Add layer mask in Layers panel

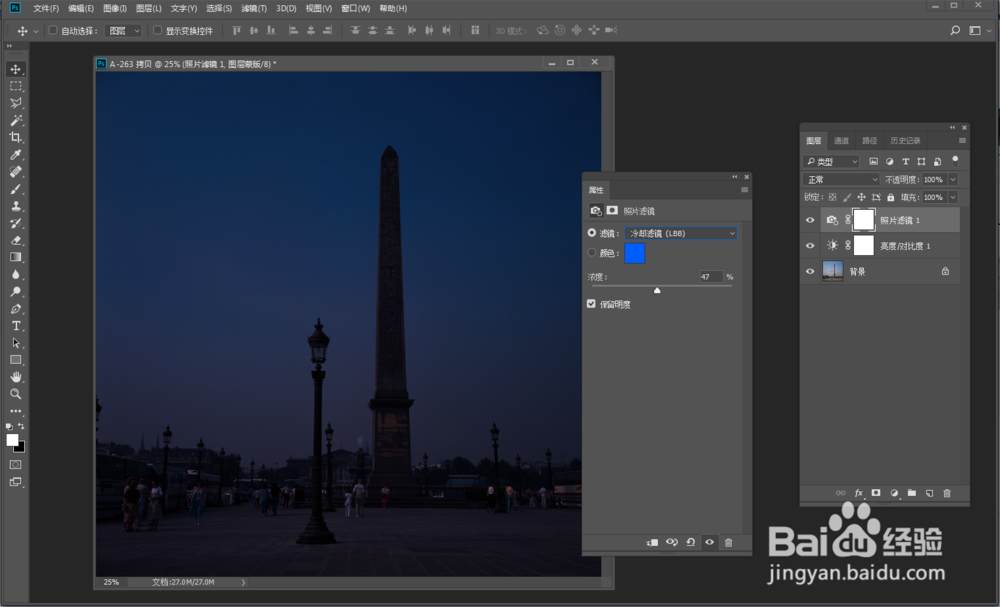point(876,493)
